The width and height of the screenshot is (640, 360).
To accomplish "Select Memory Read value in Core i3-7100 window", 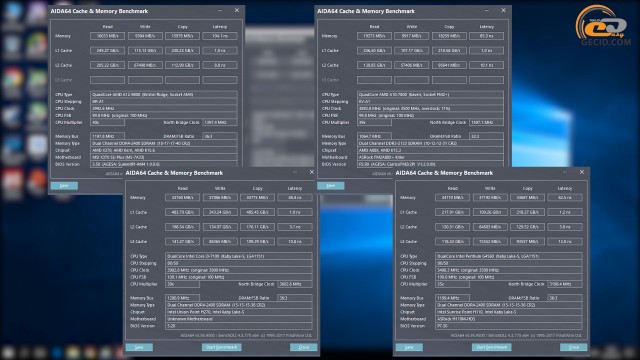I will pos(182,198).
